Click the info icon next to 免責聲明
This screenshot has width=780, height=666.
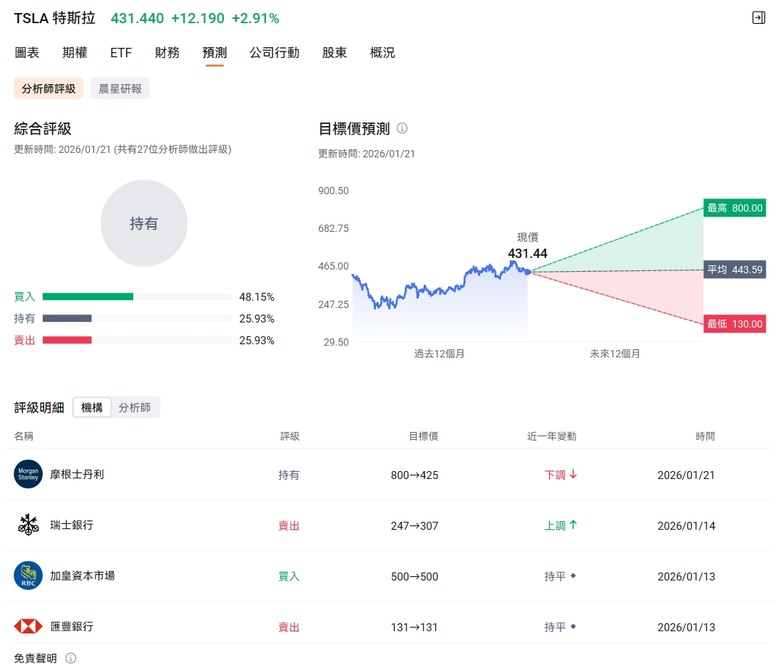(x=71, y=658)
